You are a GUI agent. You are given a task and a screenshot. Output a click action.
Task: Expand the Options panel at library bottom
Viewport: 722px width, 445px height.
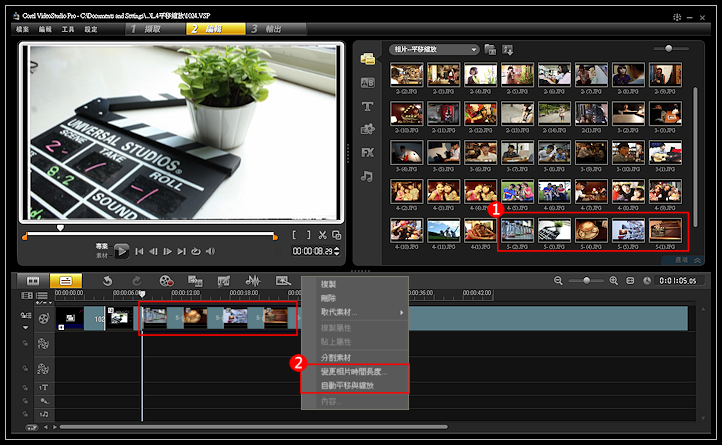[682, 260]
